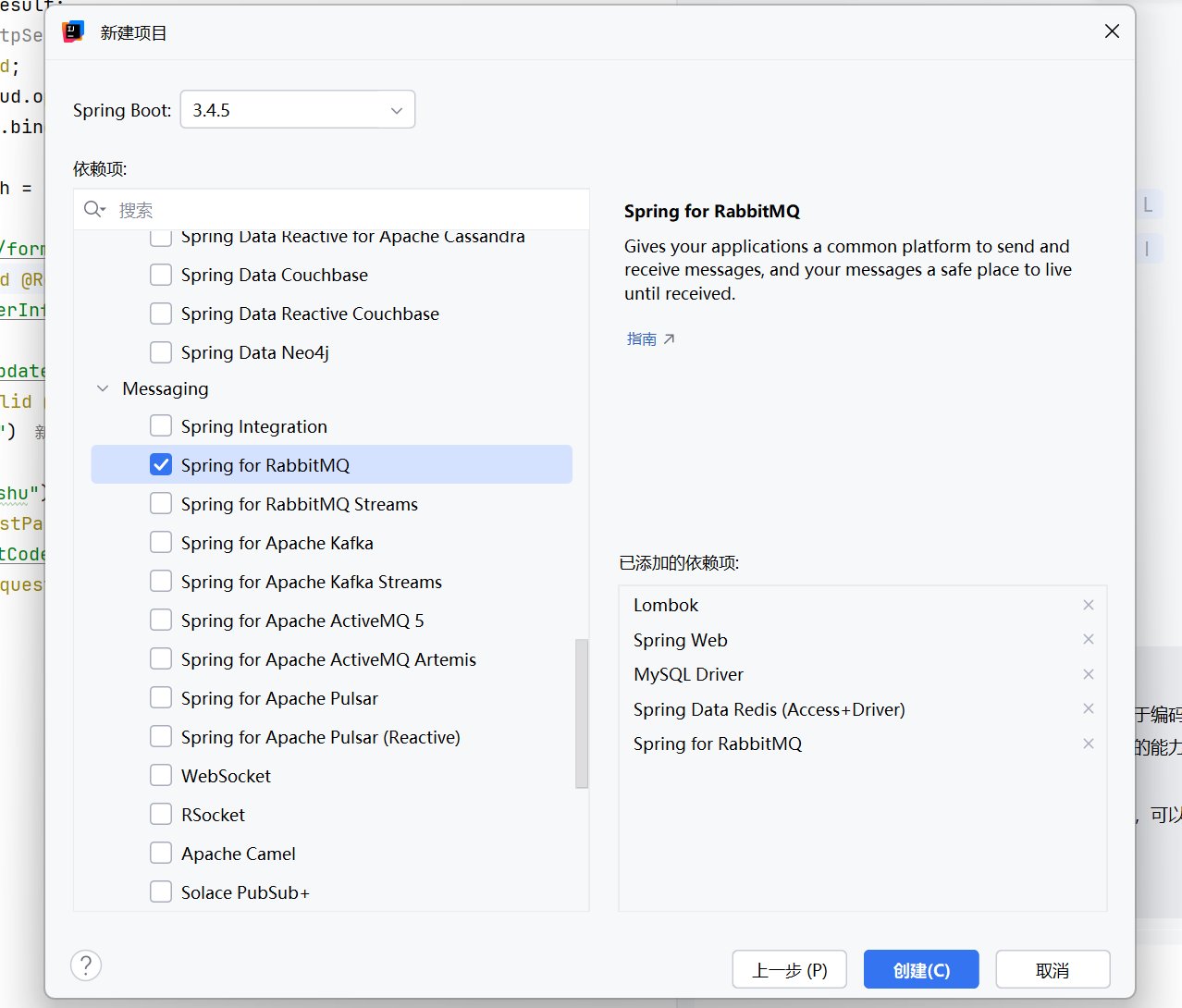Check Spring for Apache ActiveMQ 5
The width and height of the screenshot is (1182, 1008).
coord(161,621)
